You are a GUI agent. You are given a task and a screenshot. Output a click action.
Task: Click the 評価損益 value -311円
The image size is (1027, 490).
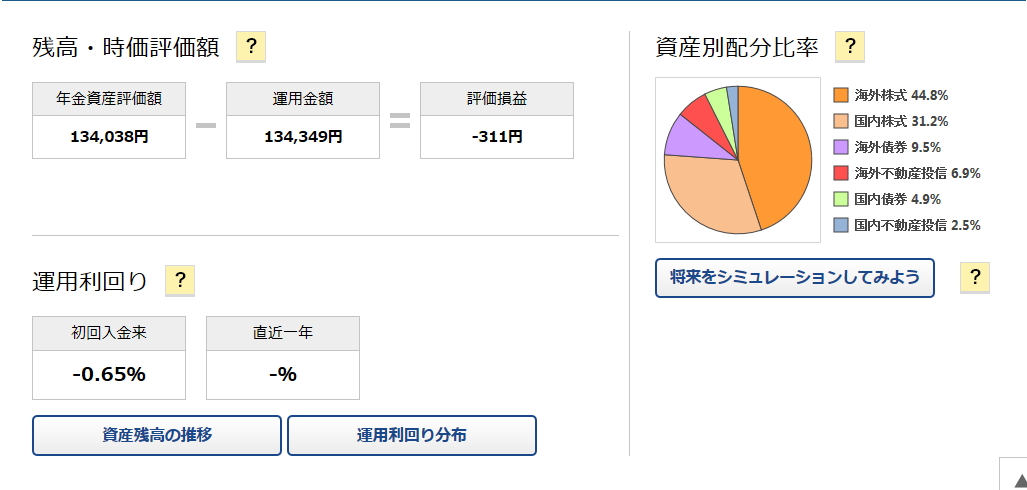[x=497, y=137]
